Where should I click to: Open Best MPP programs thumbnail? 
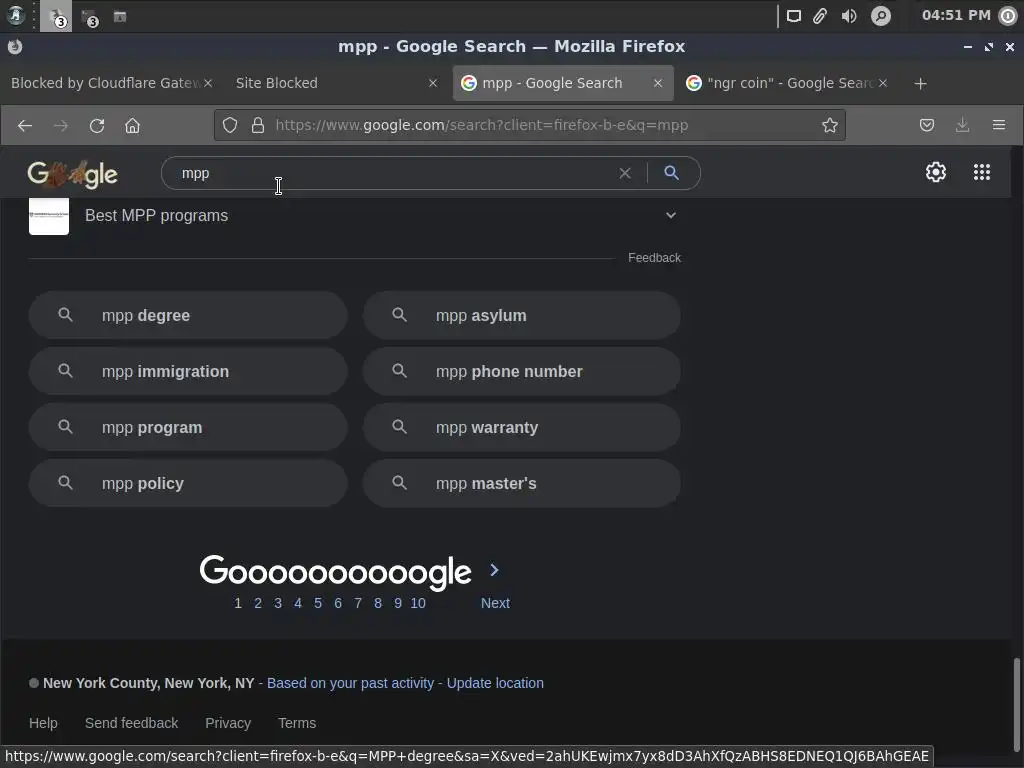pos(49,216)
